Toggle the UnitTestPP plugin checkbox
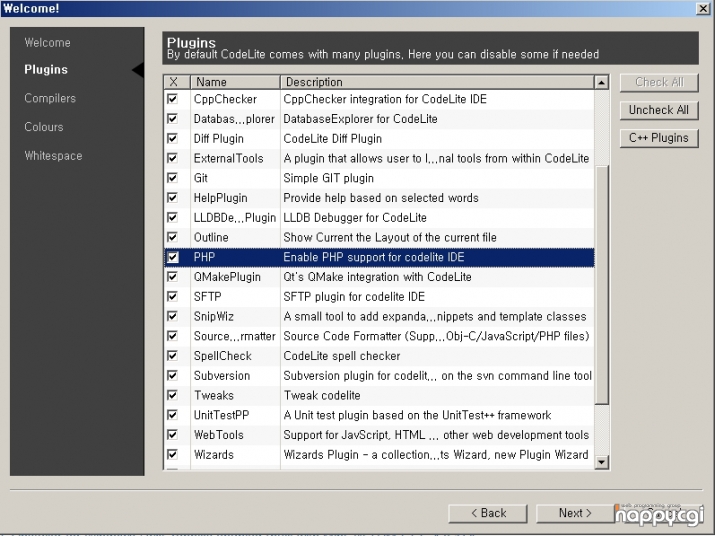715x536 pixels. [172, 415]
